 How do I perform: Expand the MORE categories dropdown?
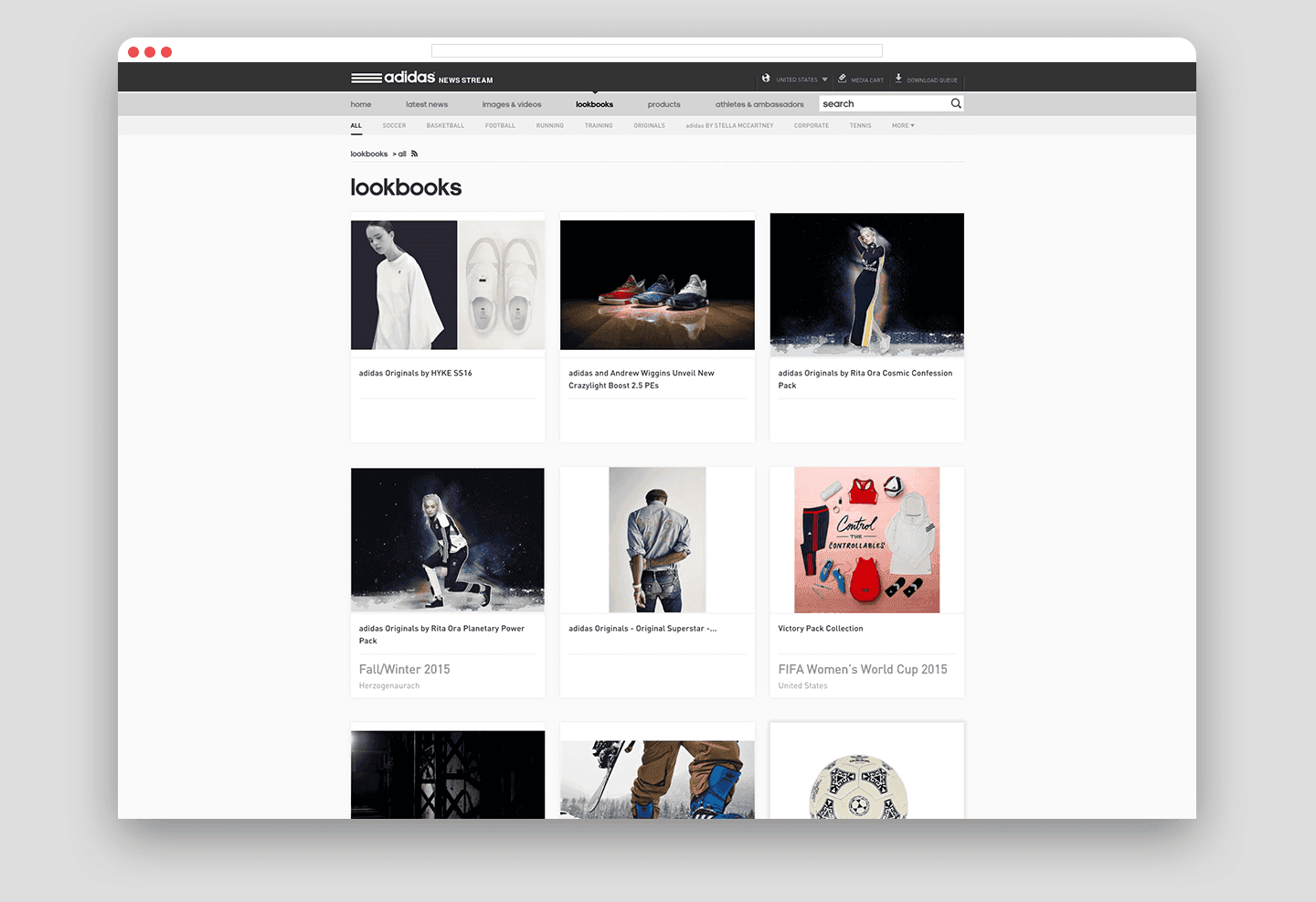[x=903, y=126]
